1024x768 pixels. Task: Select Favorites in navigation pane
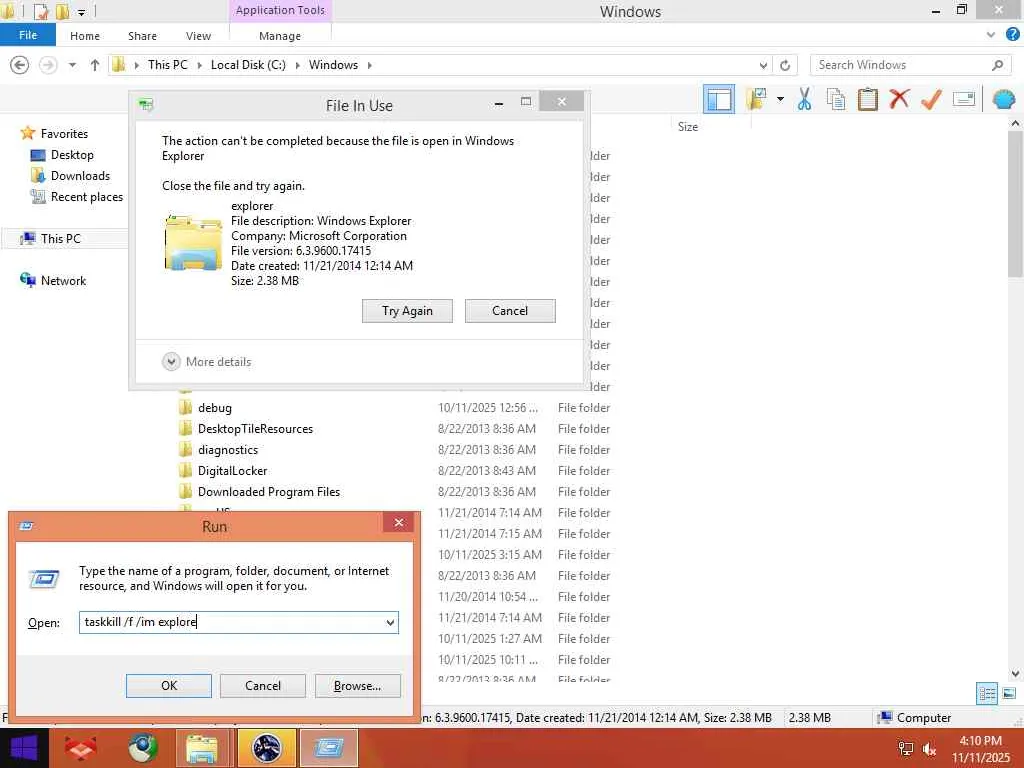click(x=64, y=133)
